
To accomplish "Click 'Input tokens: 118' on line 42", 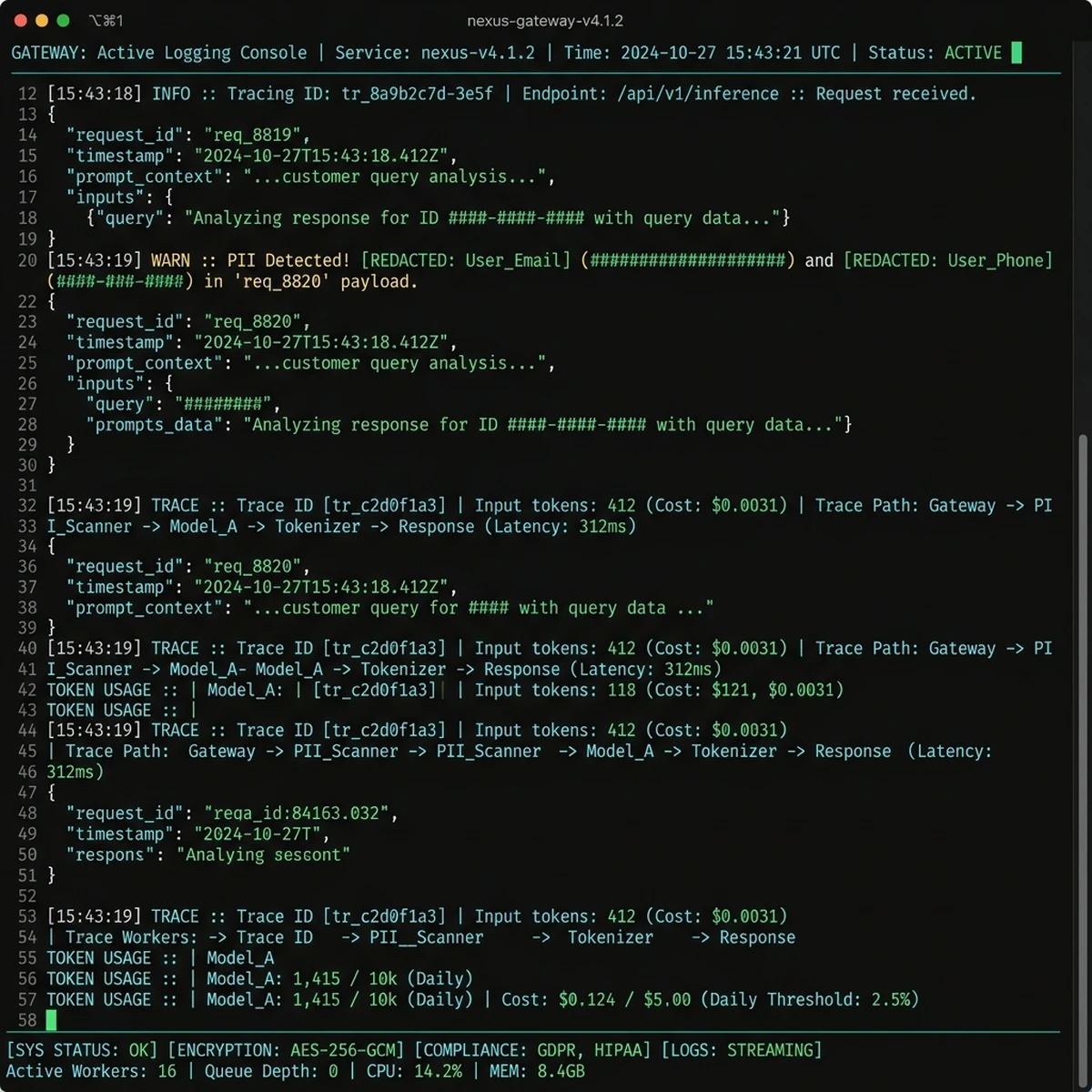I will [x=555, y=690].
